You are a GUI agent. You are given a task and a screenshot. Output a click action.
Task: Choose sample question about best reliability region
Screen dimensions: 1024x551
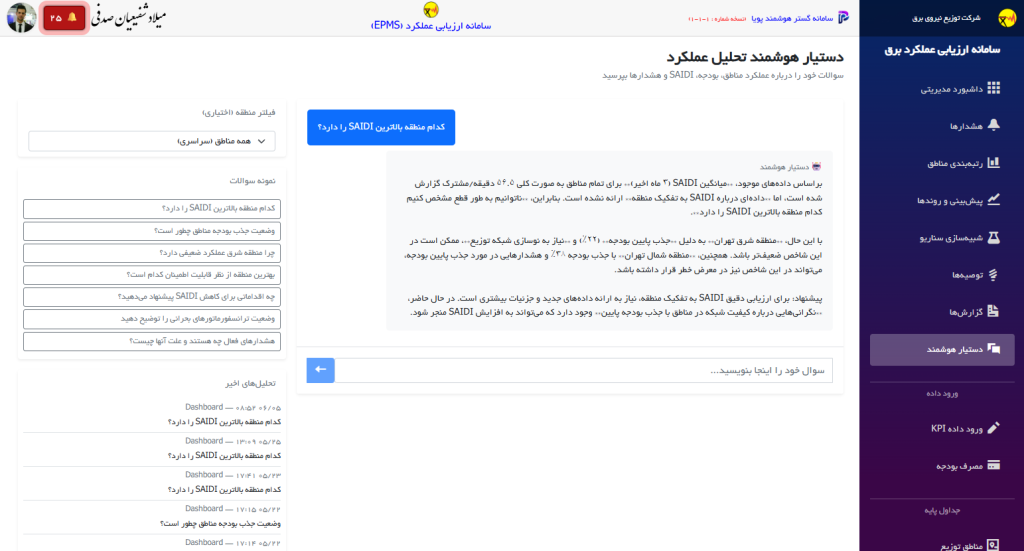152,275
